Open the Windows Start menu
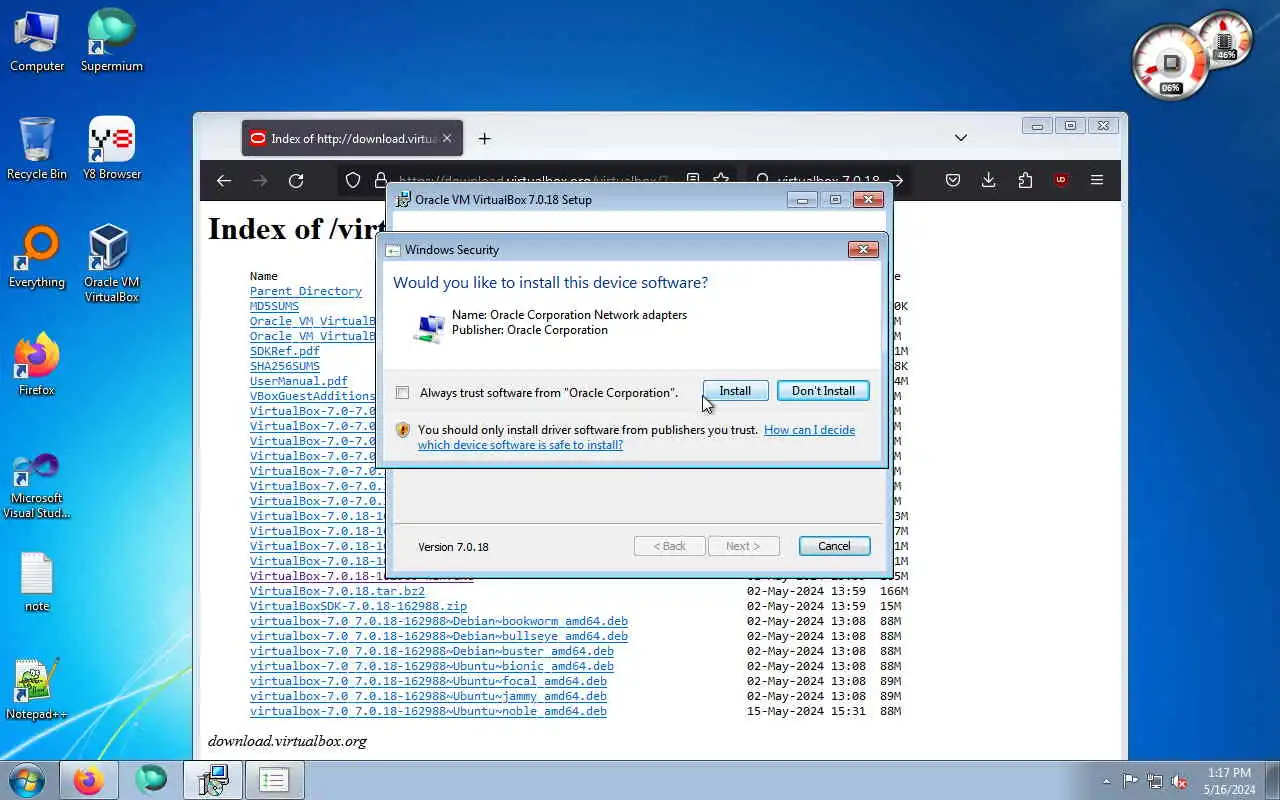1280x800 pixels. 27,780
